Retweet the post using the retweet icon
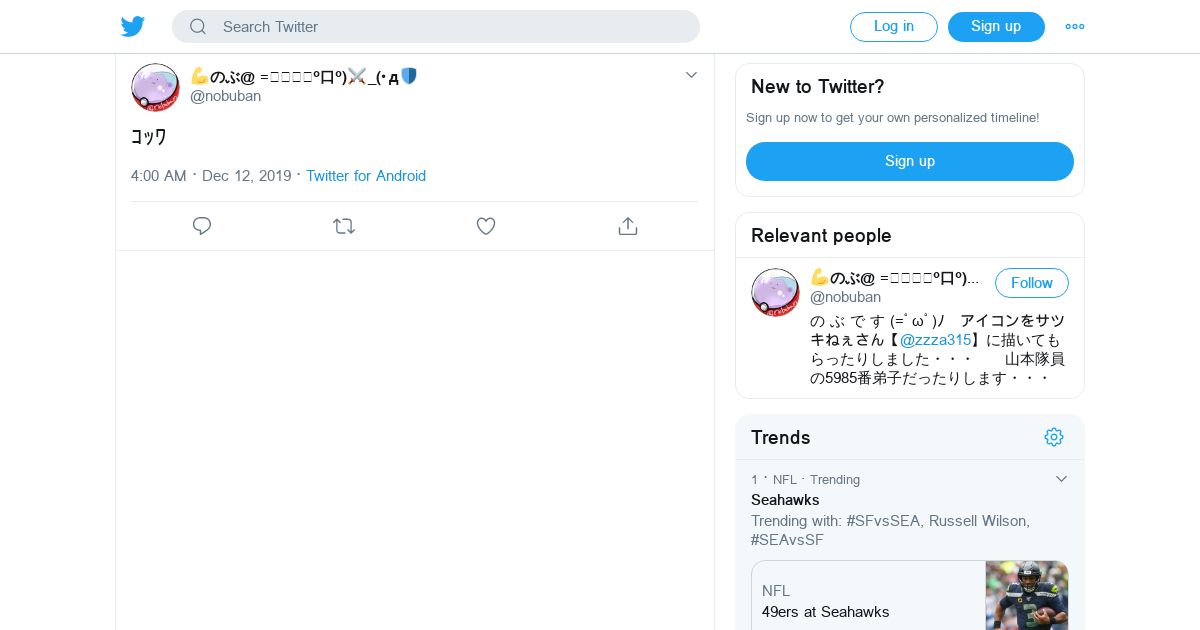The width and height of the screenshot is (1200, 630). tap(344, 226)
